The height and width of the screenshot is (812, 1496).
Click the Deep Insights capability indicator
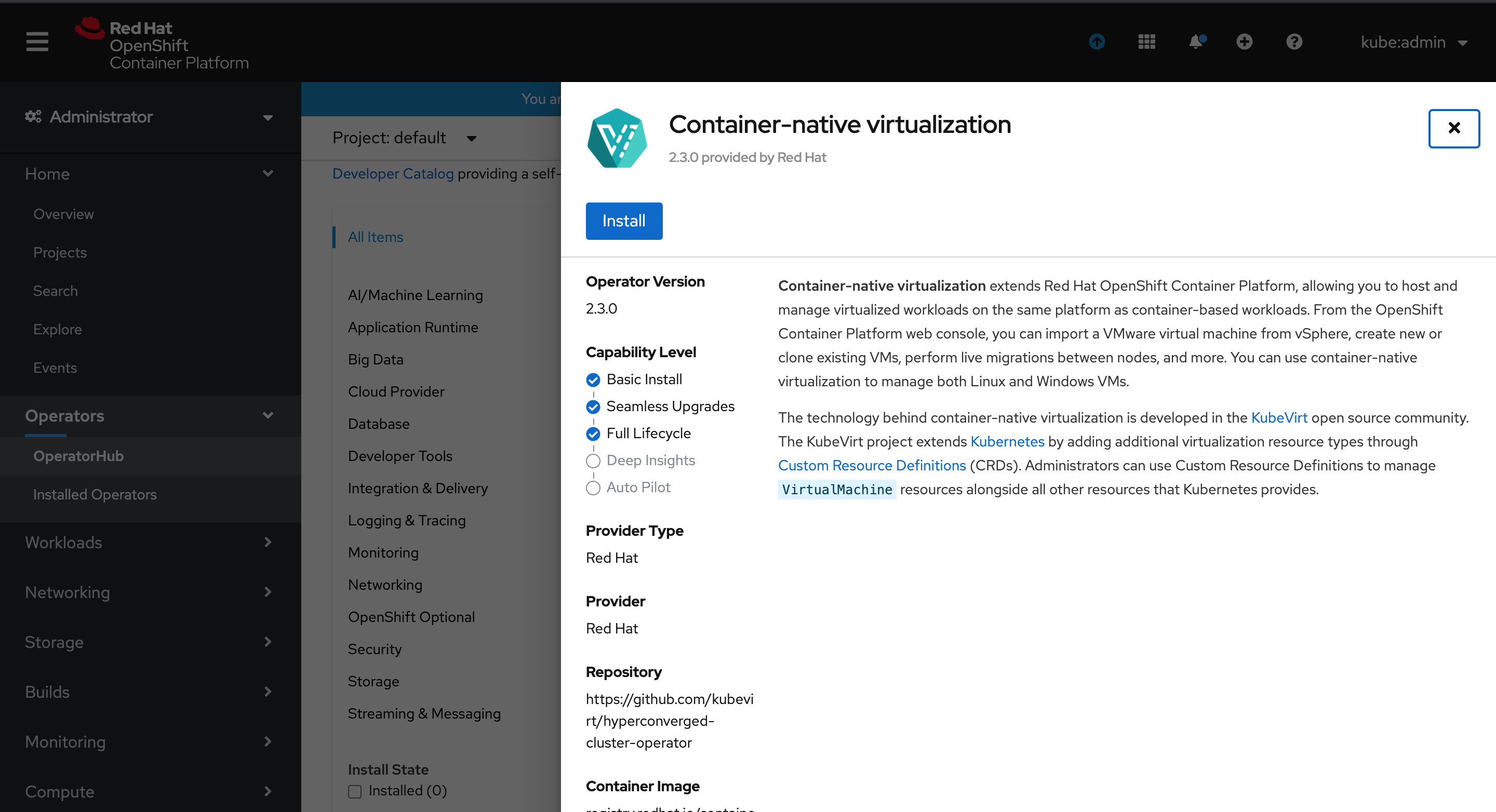tap(593, 461)
